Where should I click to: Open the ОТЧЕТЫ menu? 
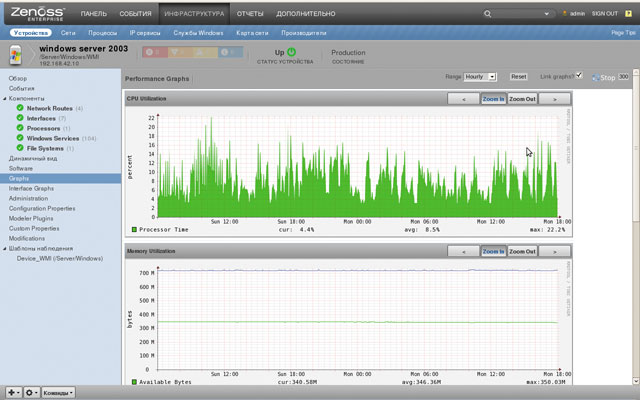coord(250,13)
